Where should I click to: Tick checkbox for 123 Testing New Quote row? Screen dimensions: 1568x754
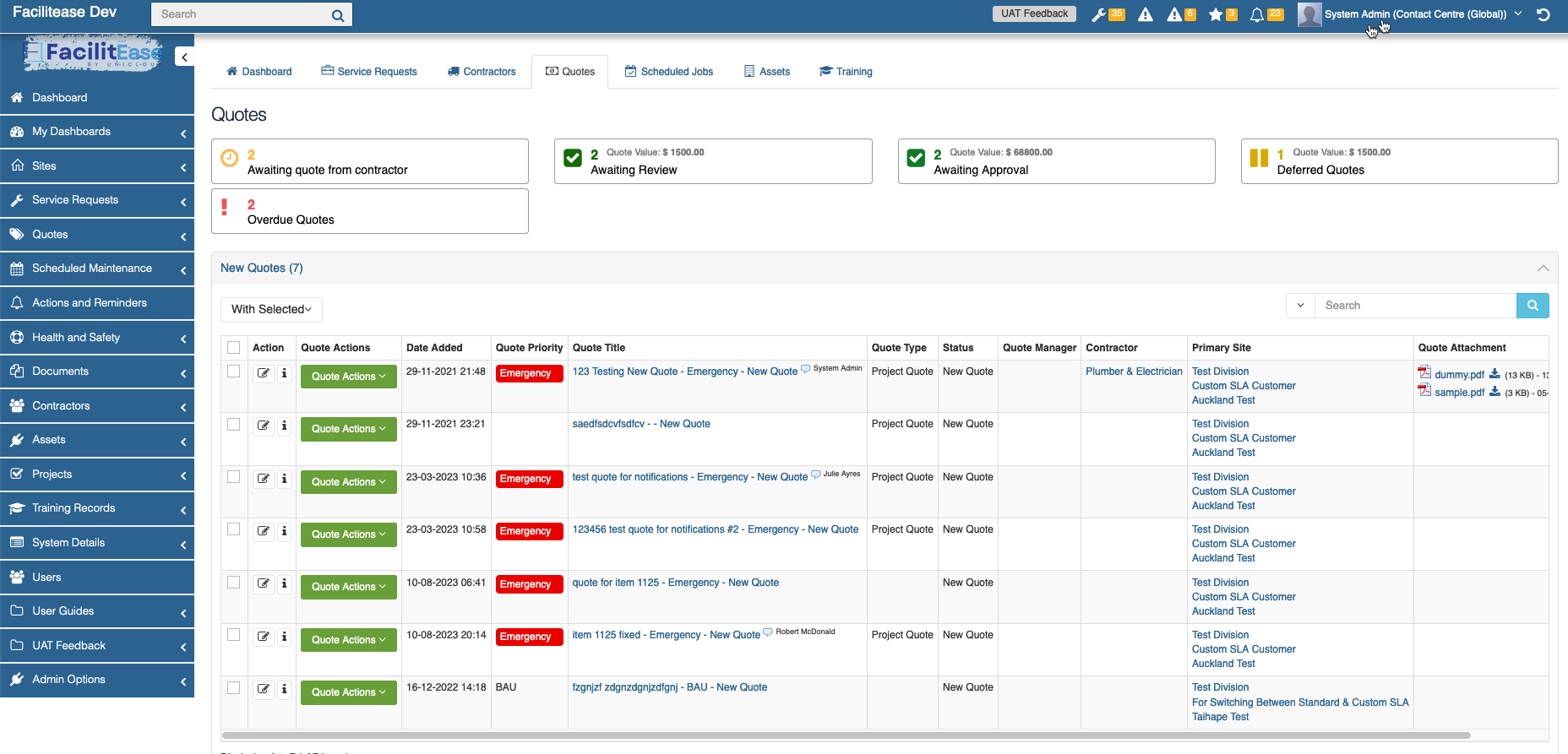click(234, 372)
